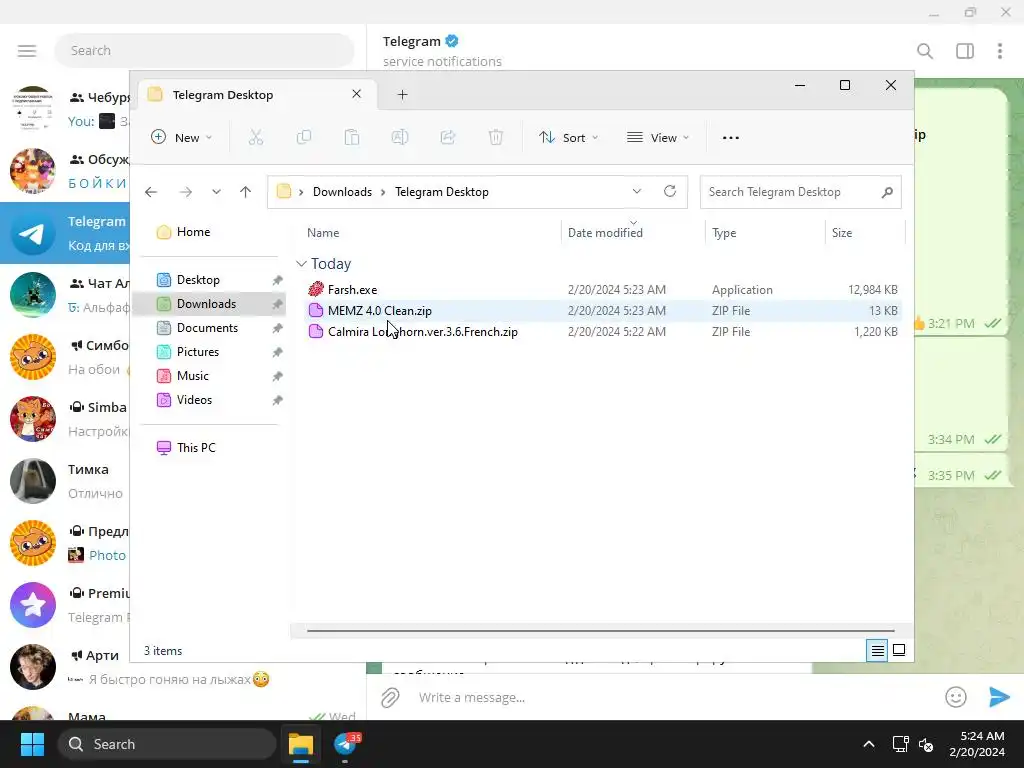Collapse the Today group
The height and width of the screenshot is (768, 1024).
click(x=301, y=264)
